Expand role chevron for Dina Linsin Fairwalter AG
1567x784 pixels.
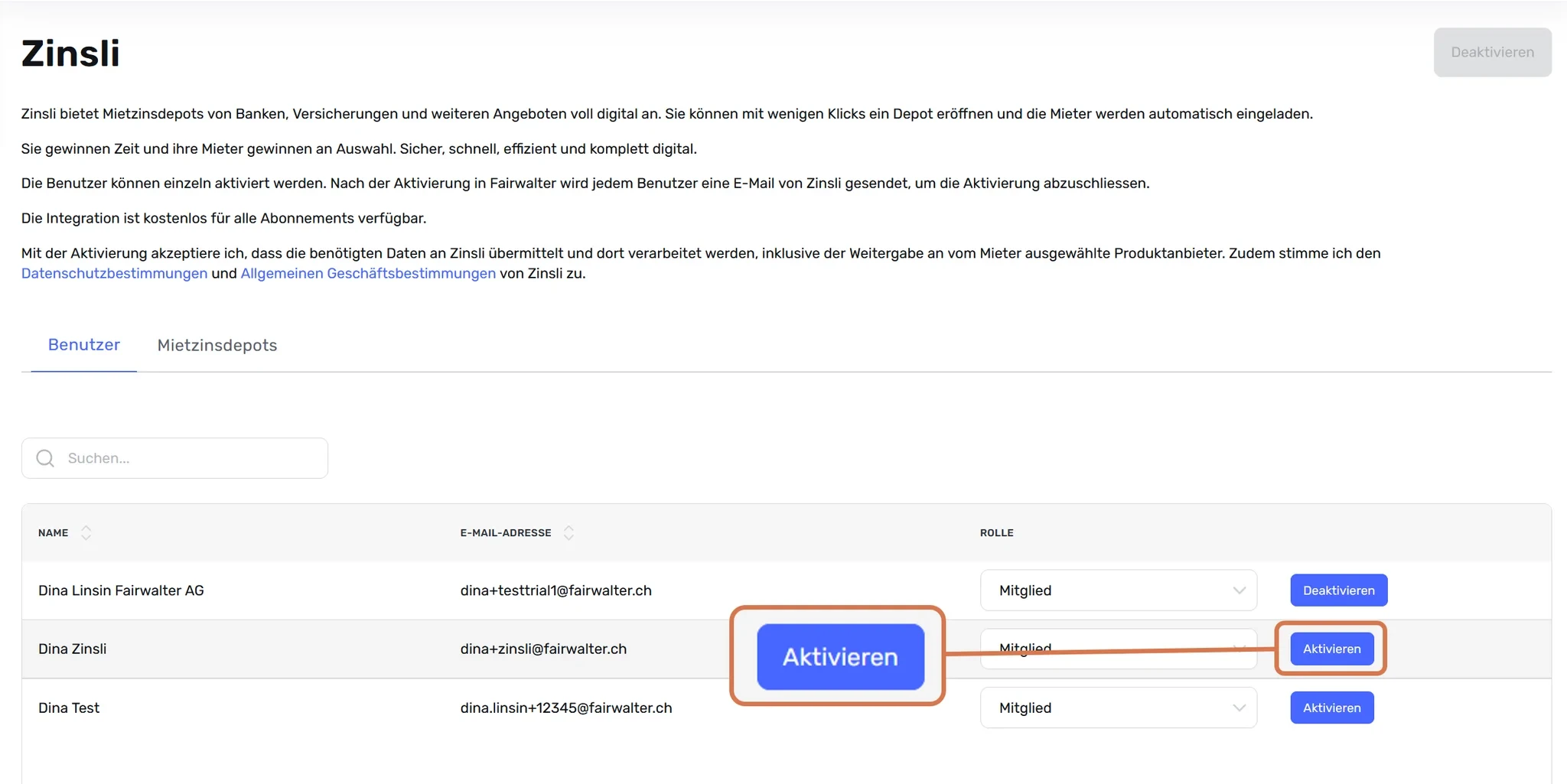pyautogui.click(x=1239, y=590)
